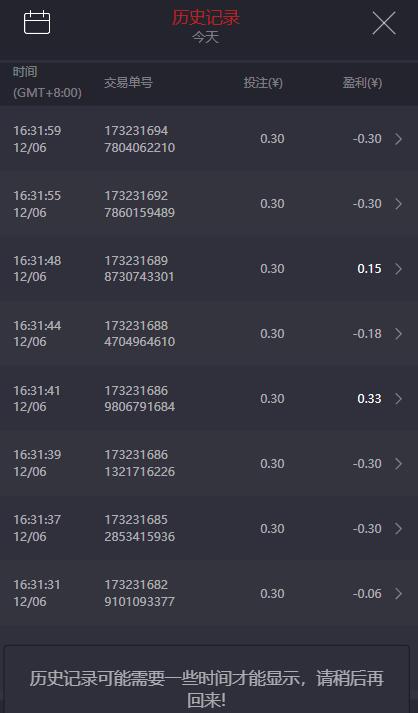Open the calendar date picker icon
Viewport: 418px width, 713px height.
point(37,22)
